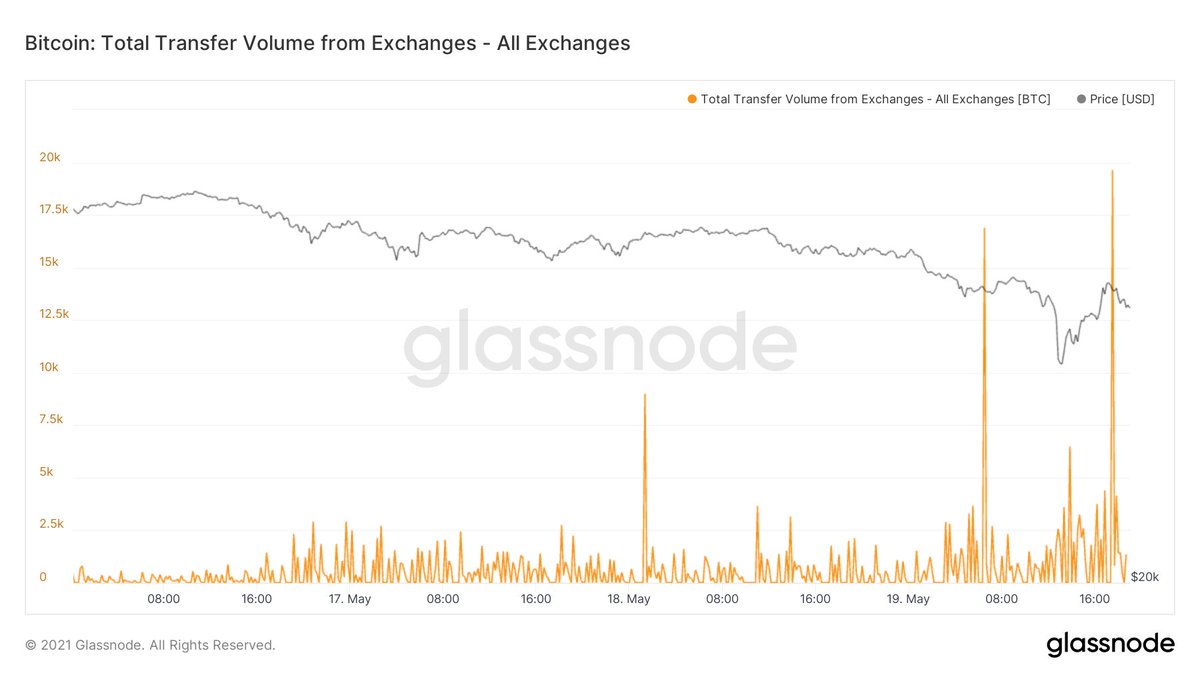Click the 20k y-axis label
This screenshot has height=675, width=1200.
coord(50,157)
